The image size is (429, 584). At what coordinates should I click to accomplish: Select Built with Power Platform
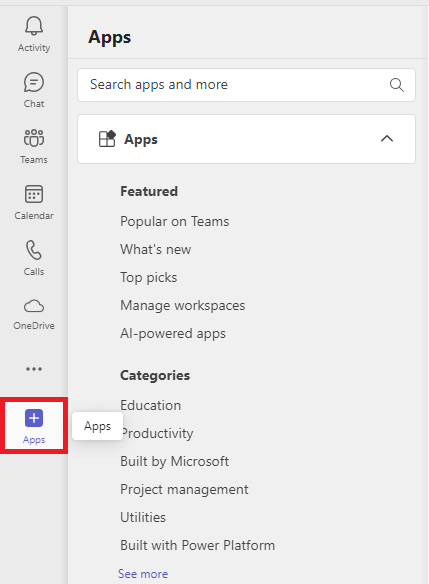[197, 545]
